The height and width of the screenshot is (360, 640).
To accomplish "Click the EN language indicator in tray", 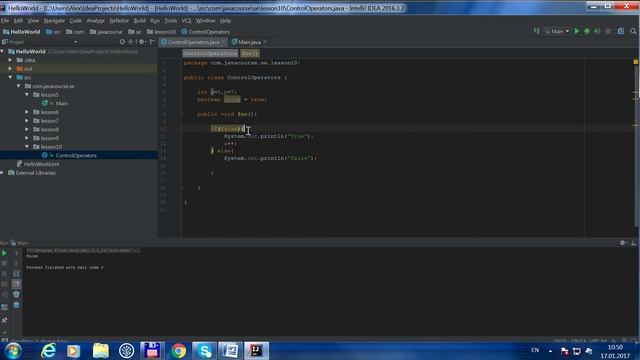I will pos(535,350).
